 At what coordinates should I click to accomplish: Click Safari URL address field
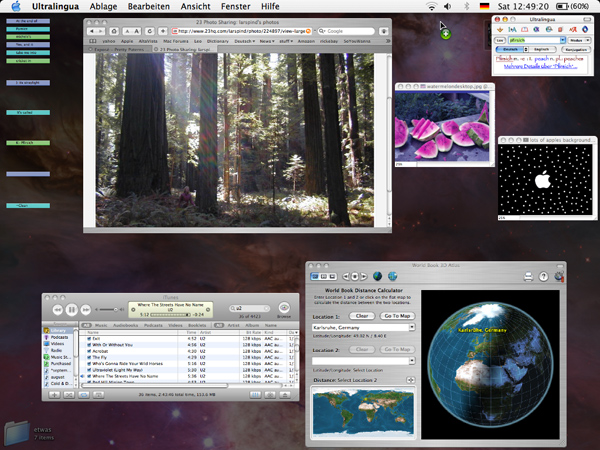click(241, 31)
